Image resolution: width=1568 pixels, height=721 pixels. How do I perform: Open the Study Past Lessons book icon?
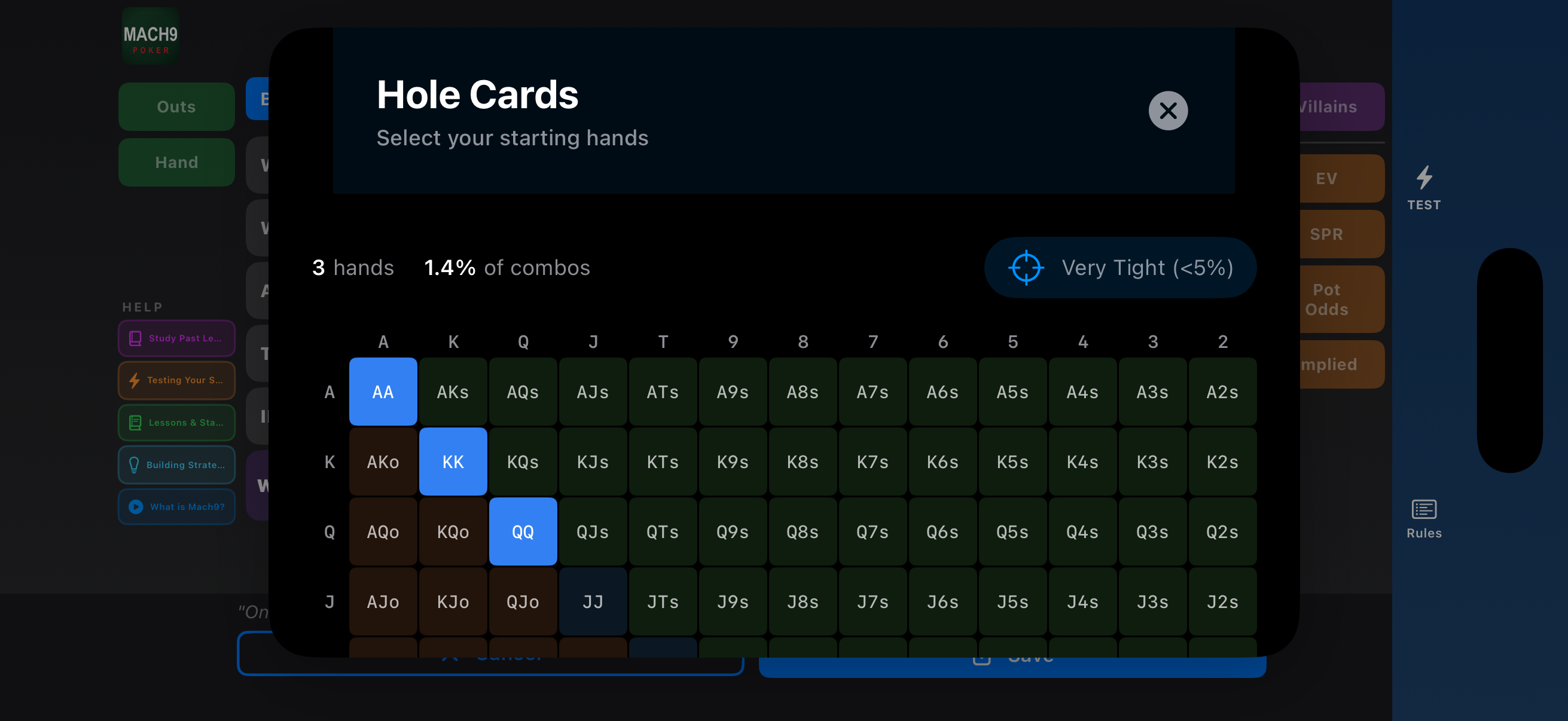point(135,338)
